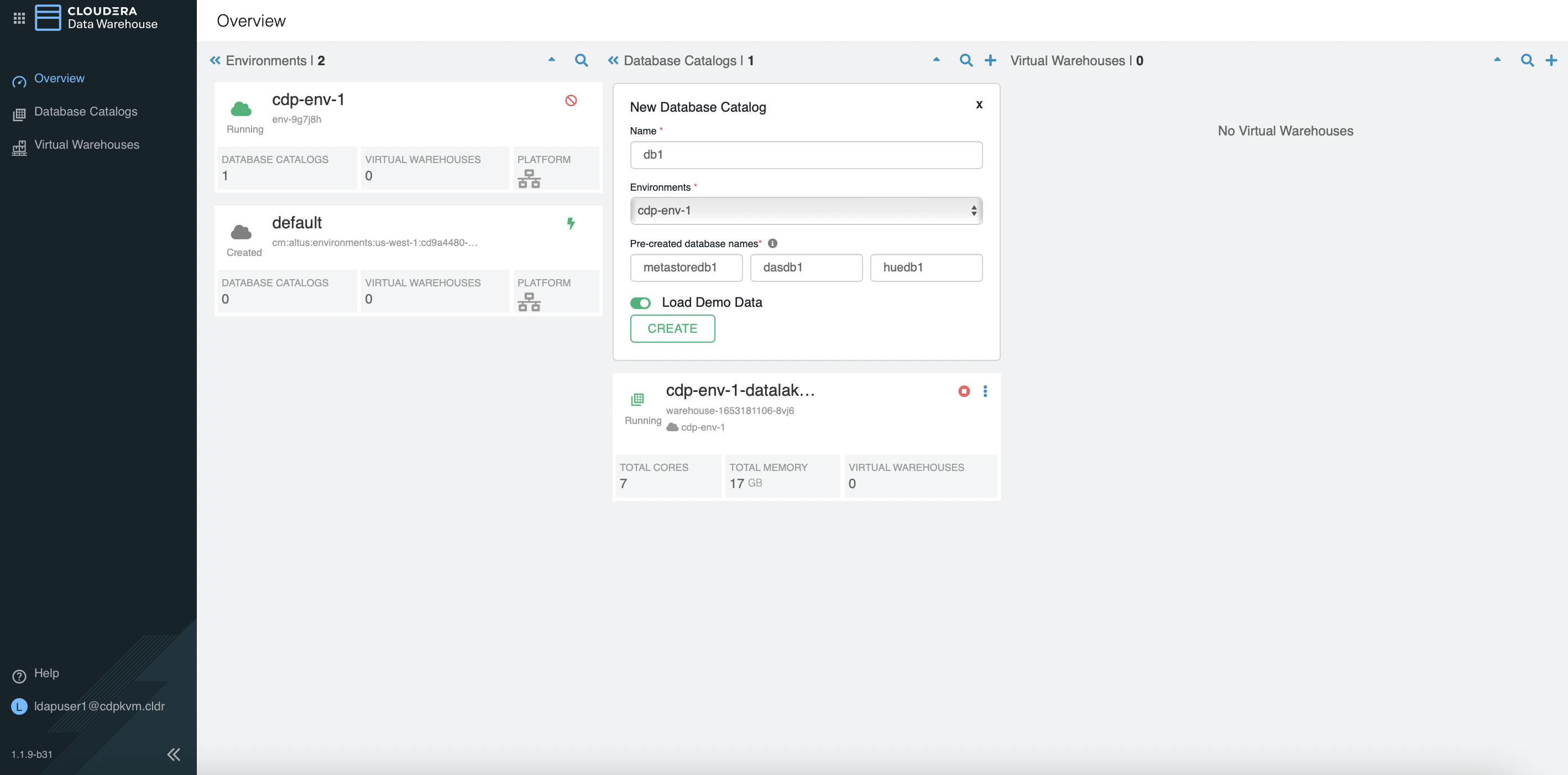This screenshot has height=775, width=1568.
Task: Click plus icon to add Virtual Warehouse
Action: 1551,60
